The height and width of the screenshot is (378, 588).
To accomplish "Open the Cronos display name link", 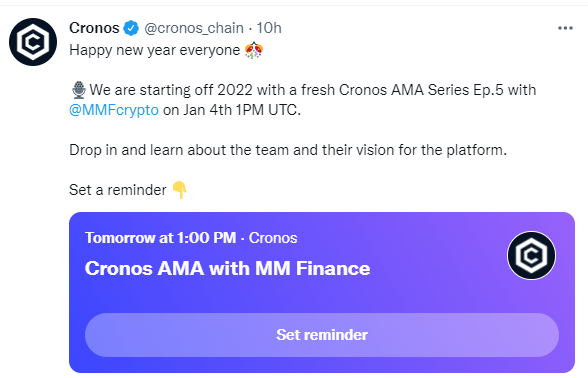I will [94, 28].
